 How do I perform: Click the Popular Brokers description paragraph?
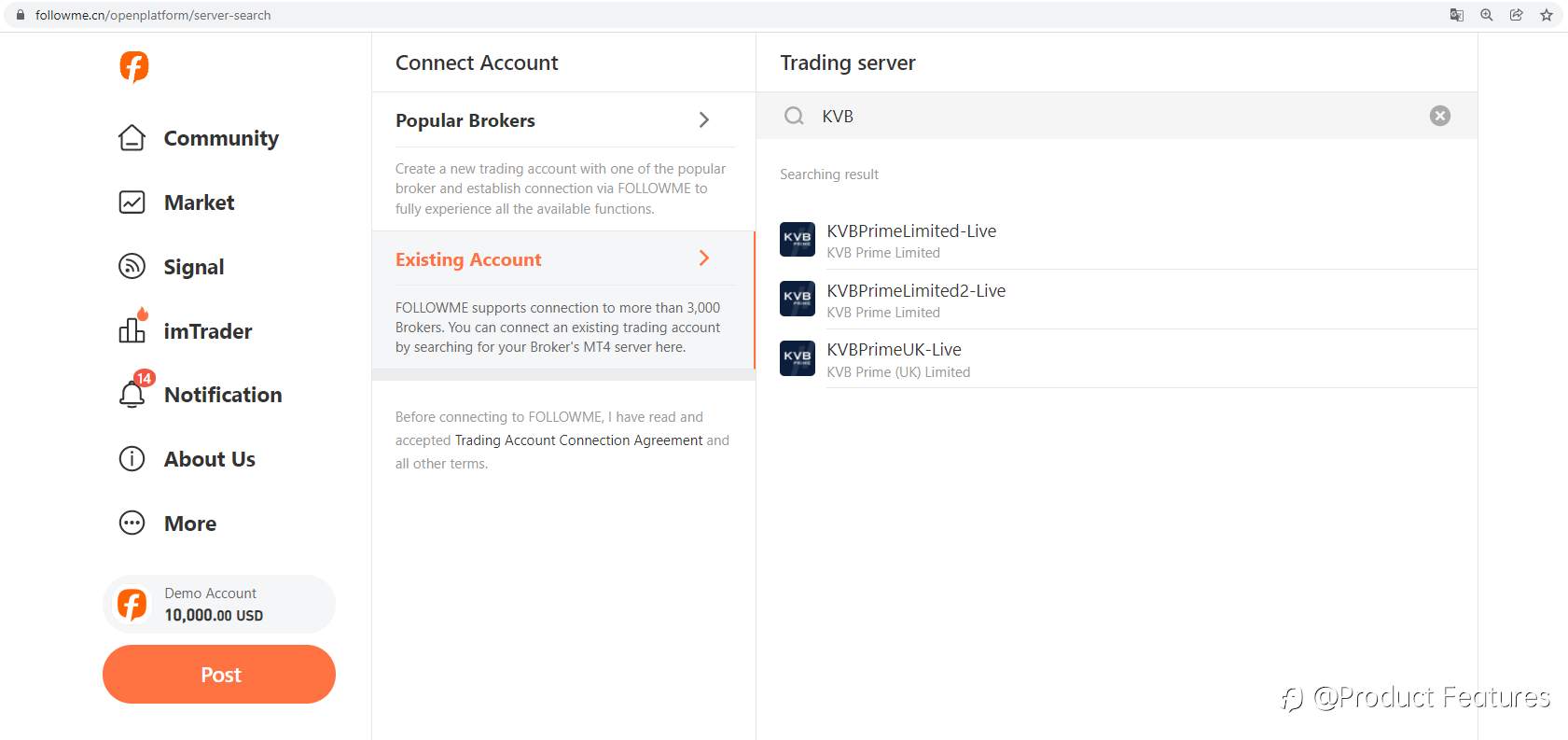[x=561, y=188]
